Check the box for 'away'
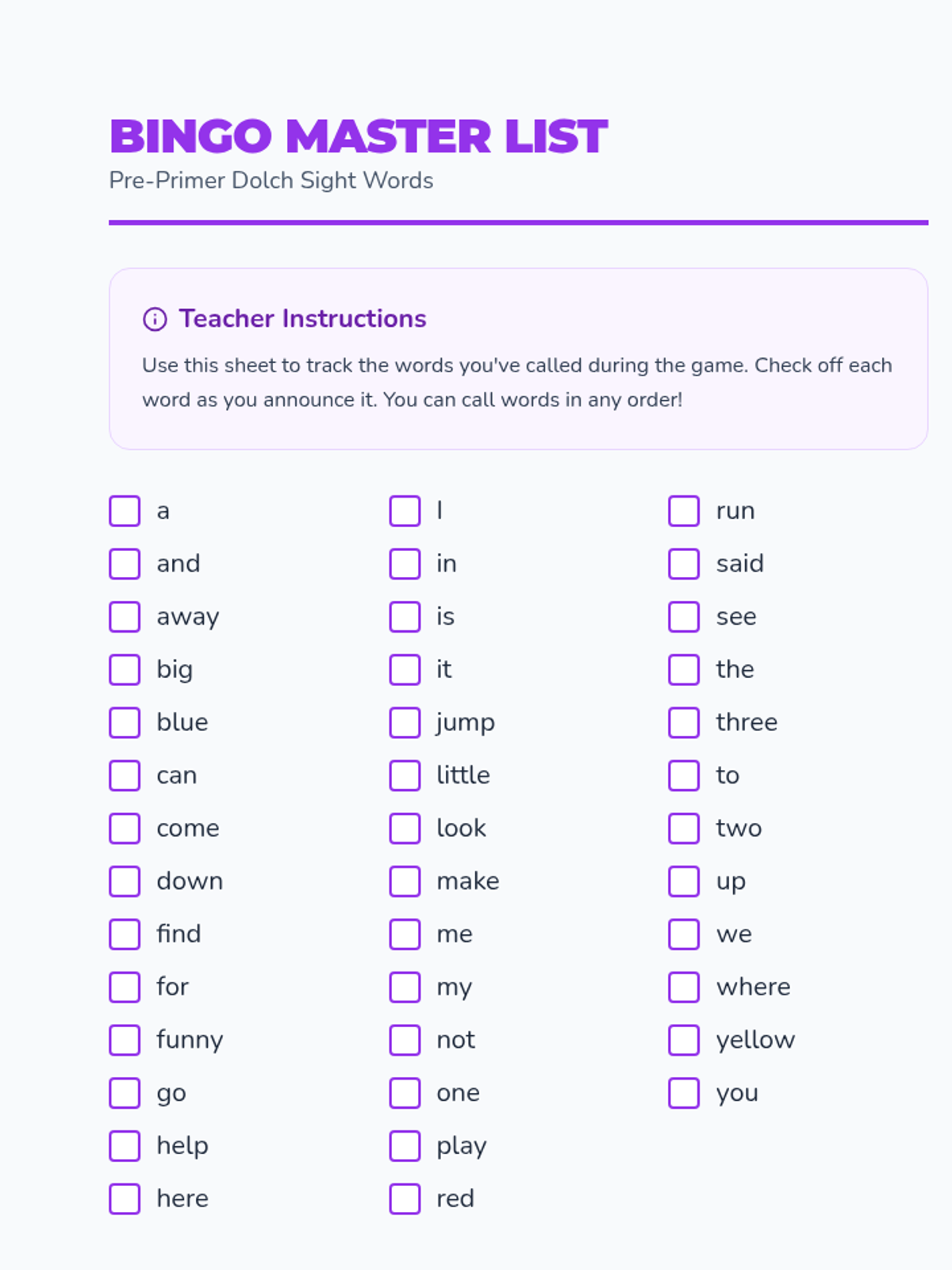 125,617
